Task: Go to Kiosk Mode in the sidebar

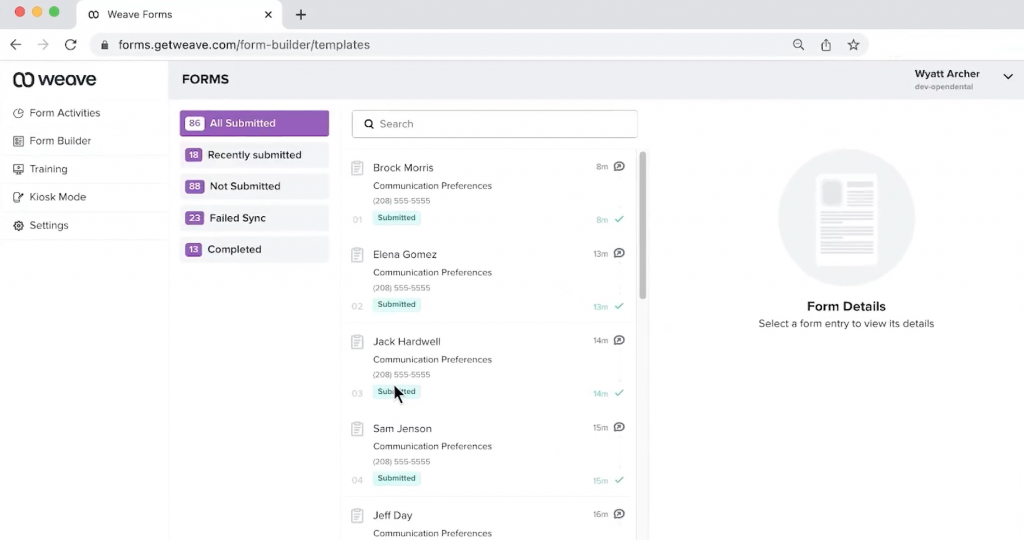Action: 57,197
